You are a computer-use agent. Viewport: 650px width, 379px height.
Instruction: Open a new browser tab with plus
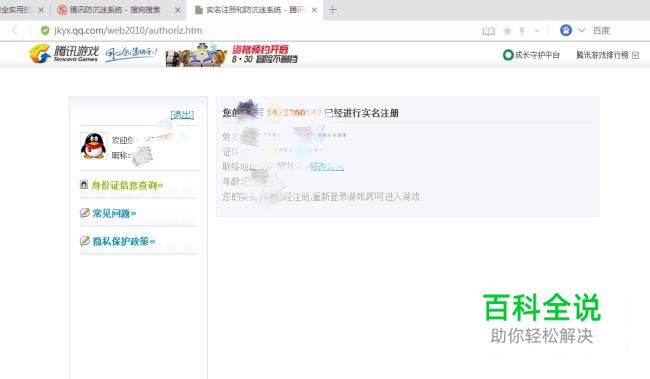coord(332,10)
